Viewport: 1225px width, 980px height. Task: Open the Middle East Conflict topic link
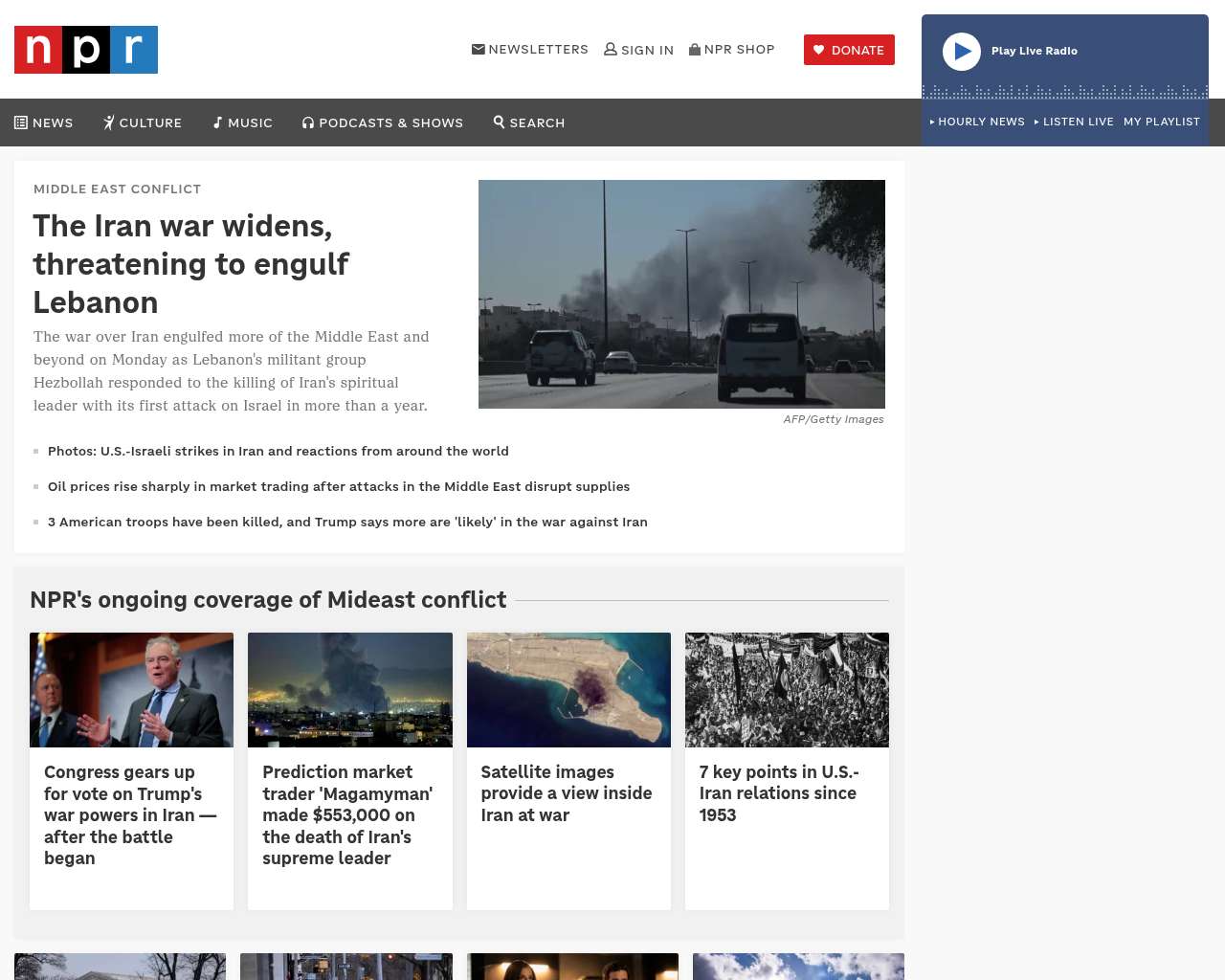[118, 189]
